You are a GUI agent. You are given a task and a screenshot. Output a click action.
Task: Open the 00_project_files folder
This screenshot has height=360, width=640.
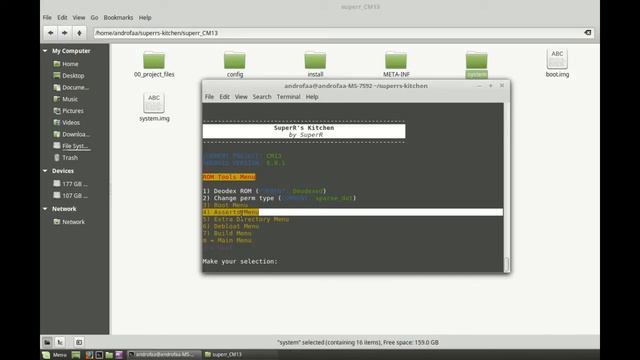pyautogui.click(x=154, y=64)
